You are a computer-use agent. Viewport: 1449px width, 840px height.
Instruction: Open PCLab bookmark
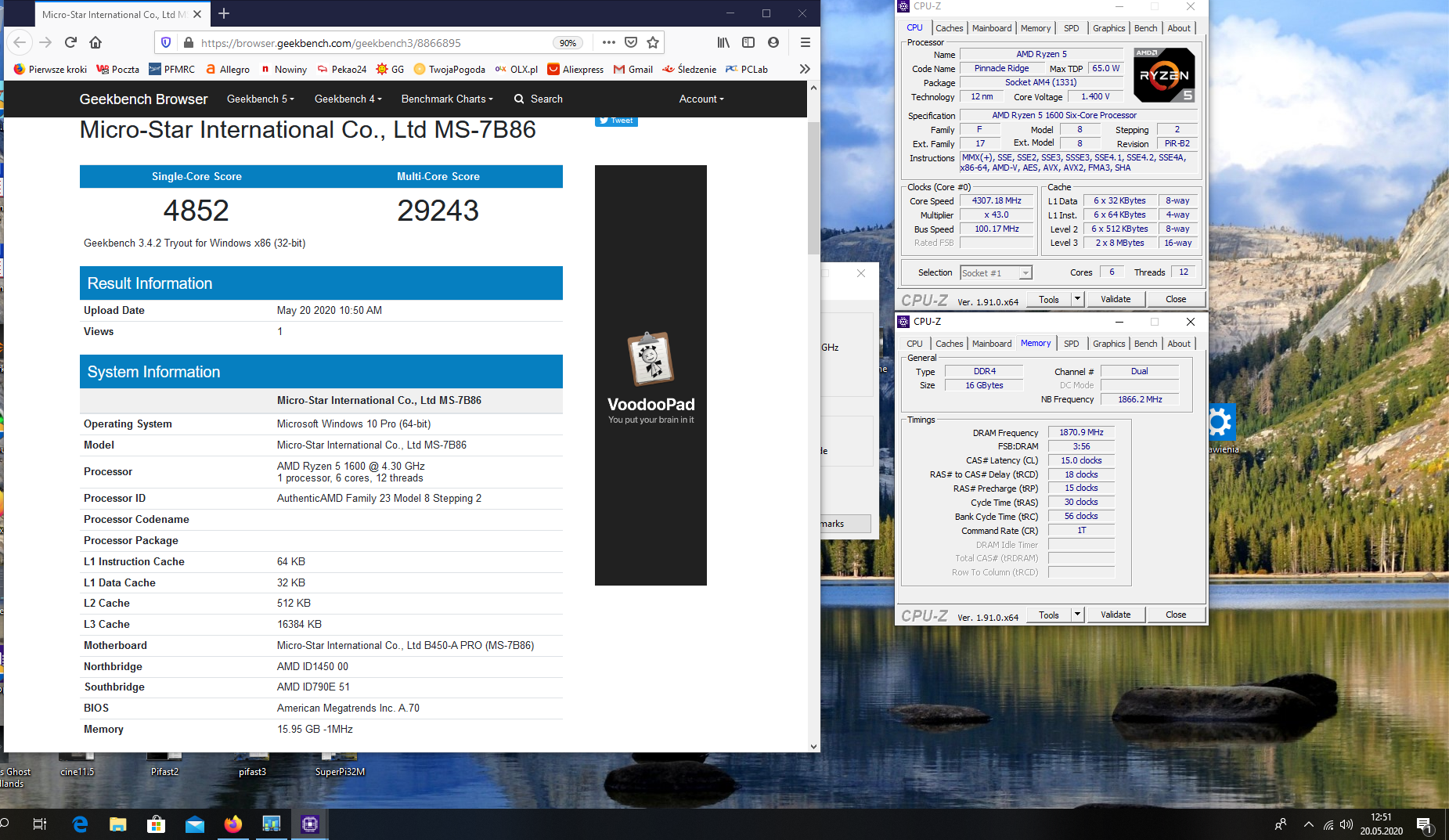747,69
